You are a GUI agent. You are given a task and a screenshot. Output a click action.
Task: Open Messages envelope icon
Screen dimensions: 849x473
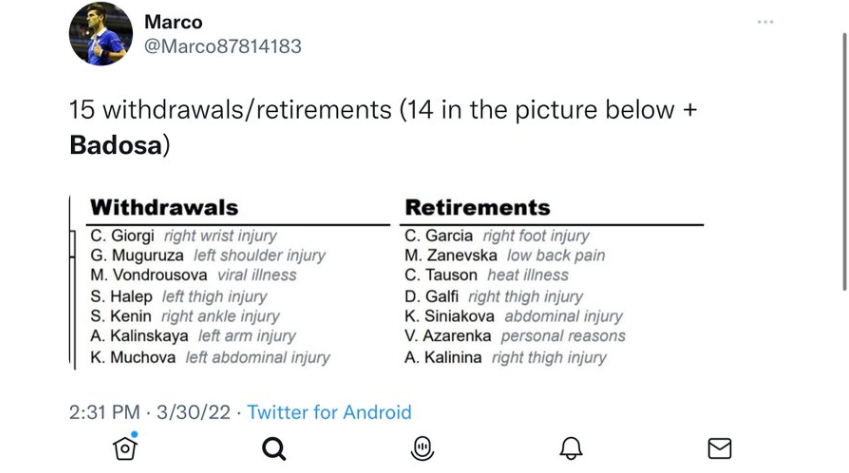719,448
